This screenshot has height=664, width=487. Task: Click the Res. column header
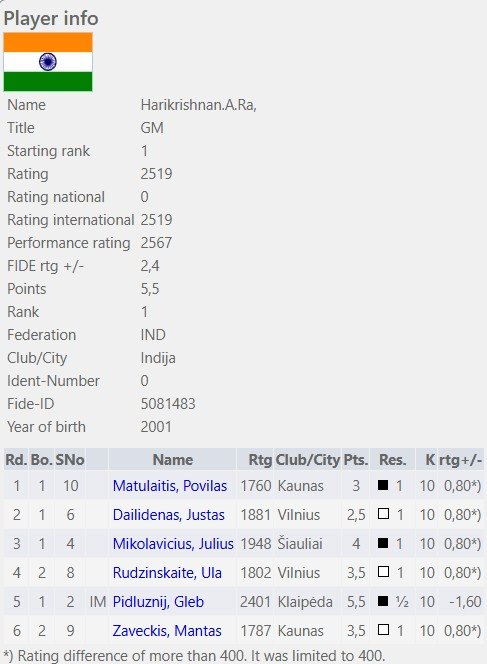393,459
